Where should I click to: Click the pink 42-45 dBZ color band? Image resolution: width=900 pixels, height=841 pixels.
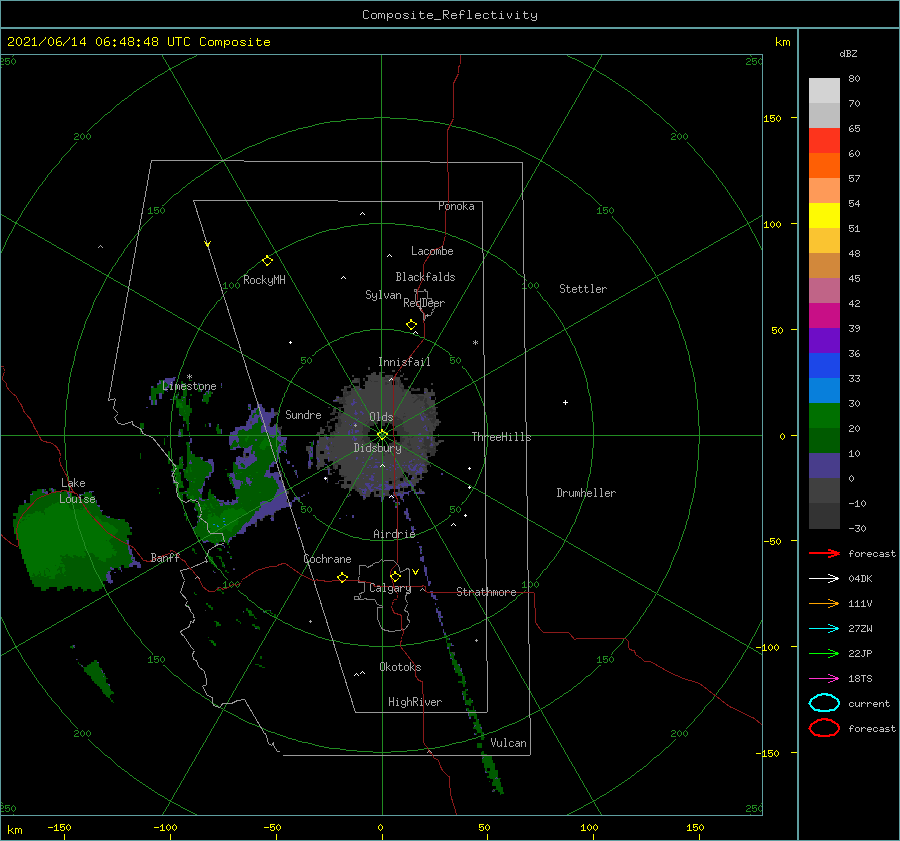point(824,290)
